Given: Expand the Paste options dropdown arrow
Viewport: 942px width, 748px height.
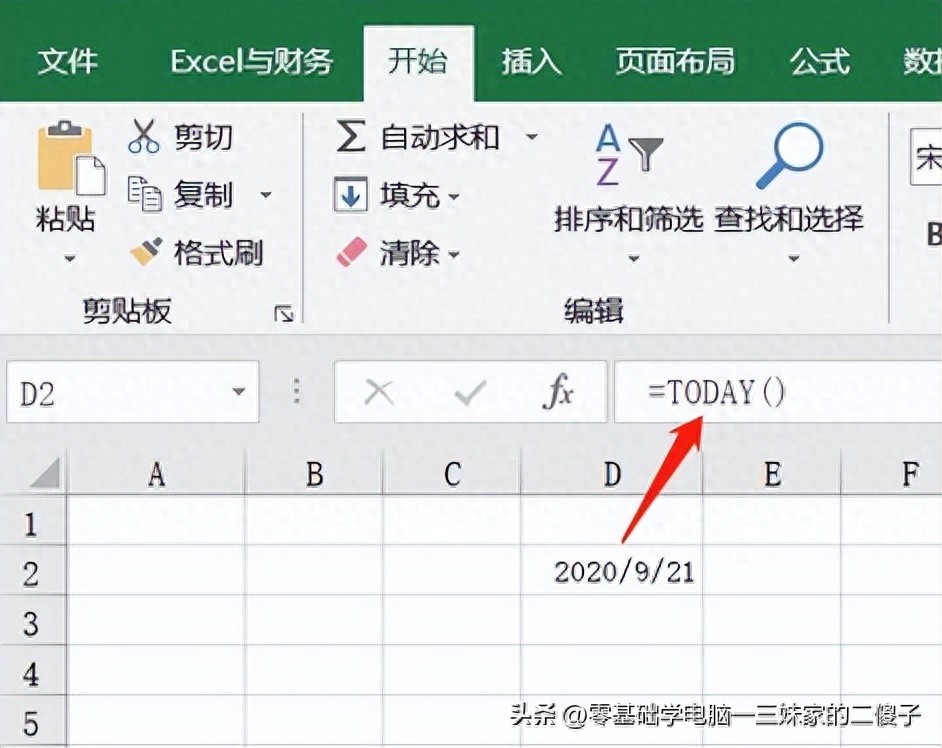Looking at the screenshot, I should pos(69,259).
